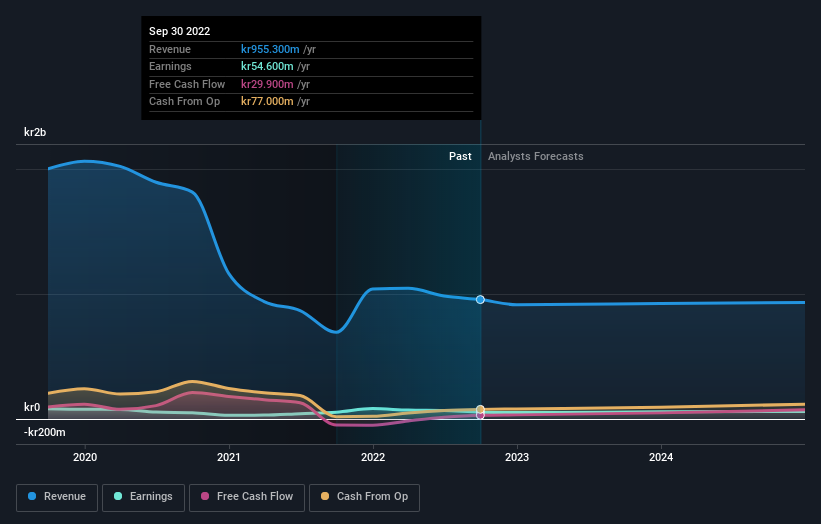Select the pink Free Cash Flow data point marker

click(480, 416)
